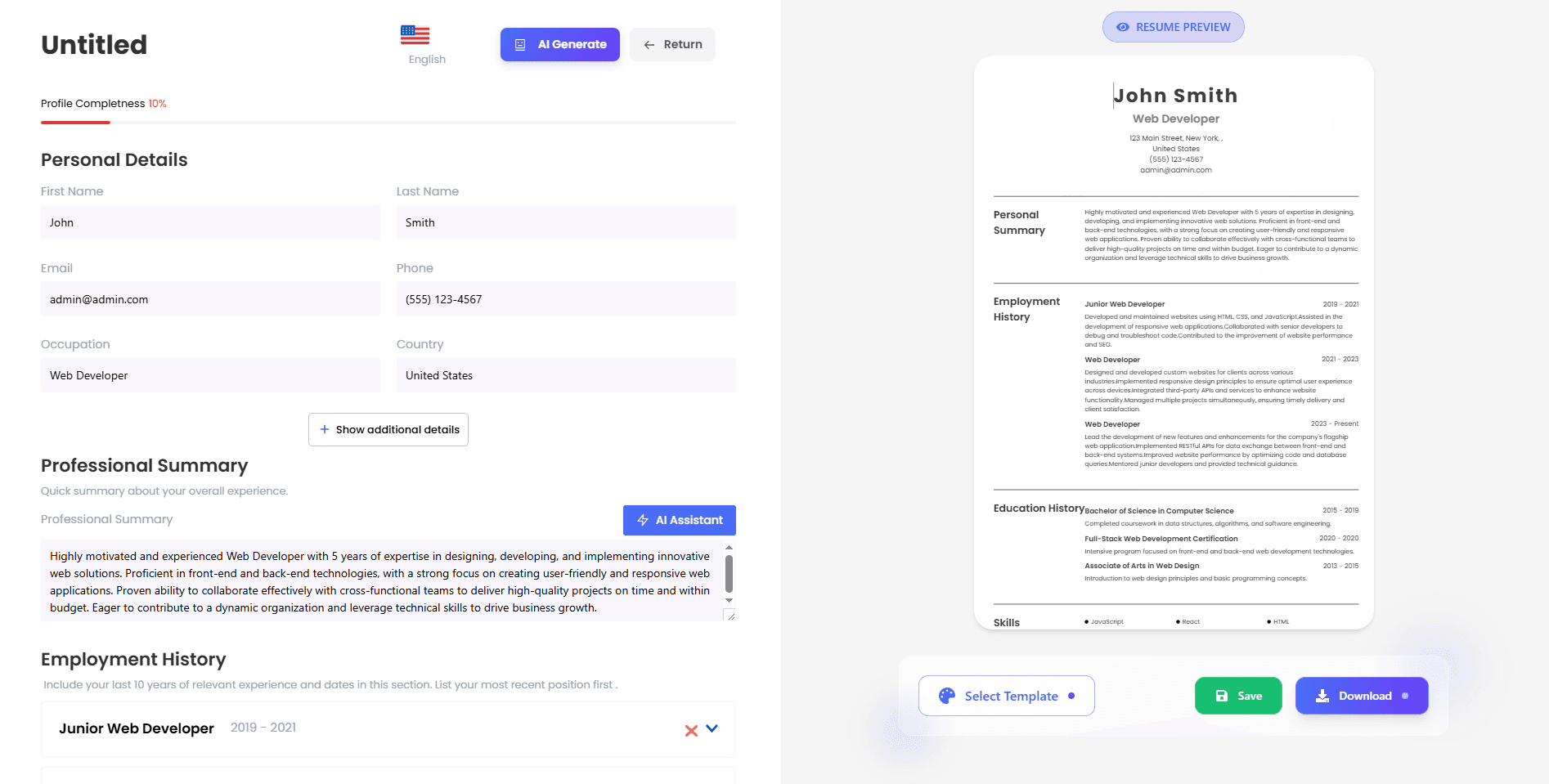Toggle the purple dot on Download button
The height and width of the screenshot is (784, 1549).
pyautogui.click(x=1407, y=696)
